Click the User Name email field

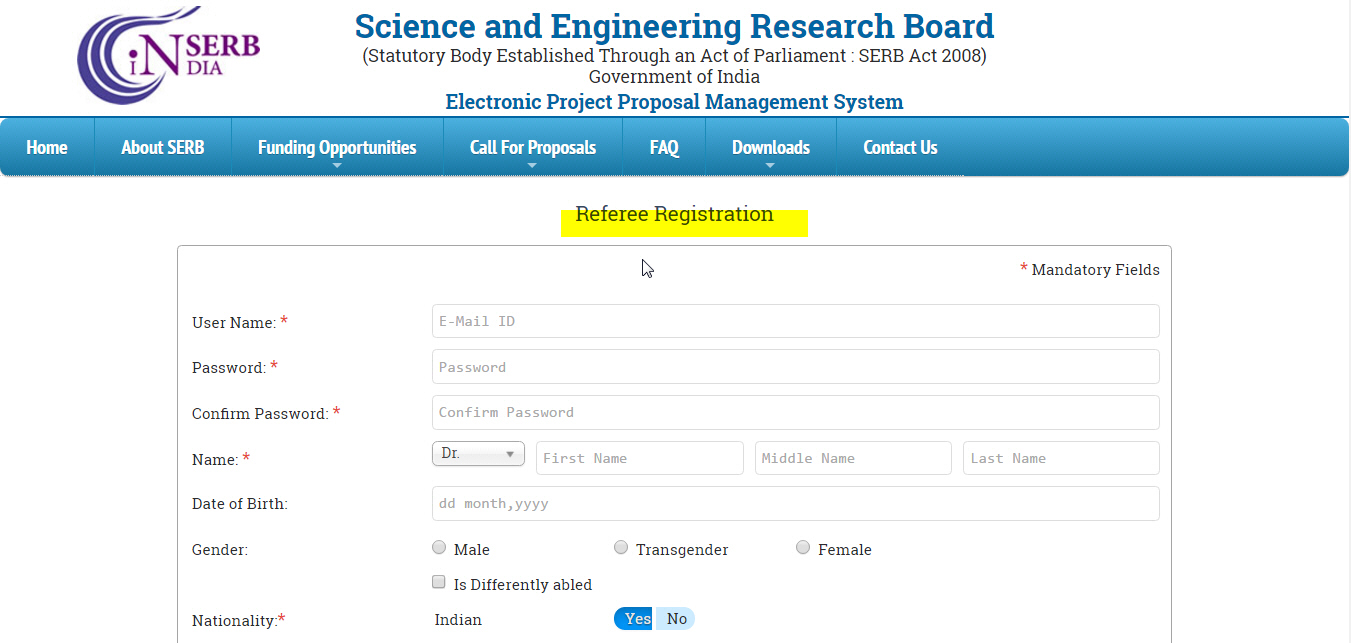(795, 321)
